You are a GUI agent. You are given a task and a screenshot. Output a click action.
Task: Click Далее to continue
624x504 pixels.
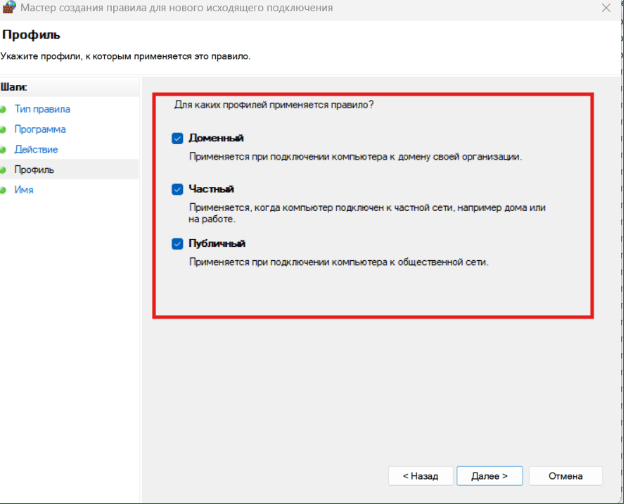(x=491, y=475)
